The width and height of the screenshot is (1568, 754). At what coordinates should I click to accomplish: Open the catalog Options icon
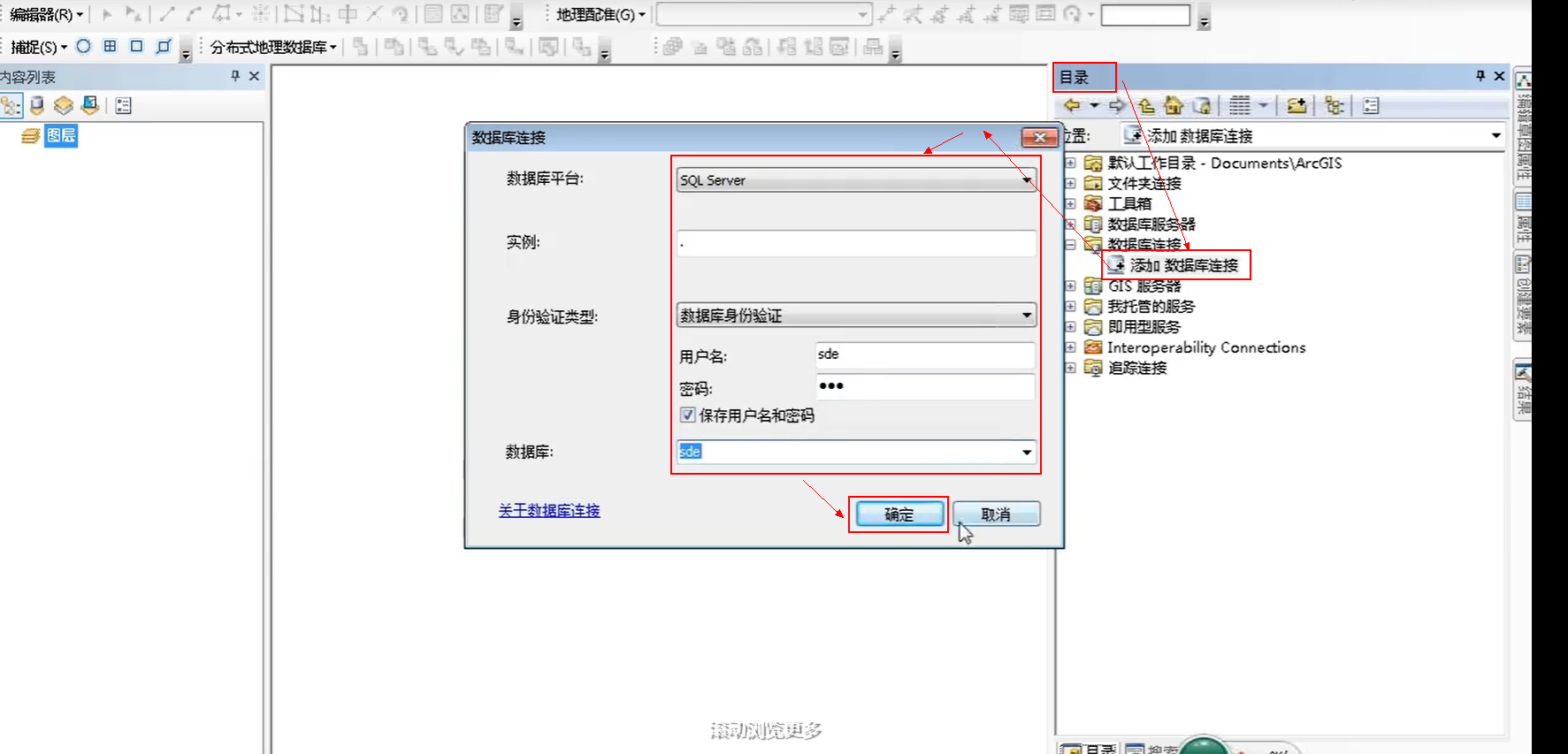(x=1371, y=106)
